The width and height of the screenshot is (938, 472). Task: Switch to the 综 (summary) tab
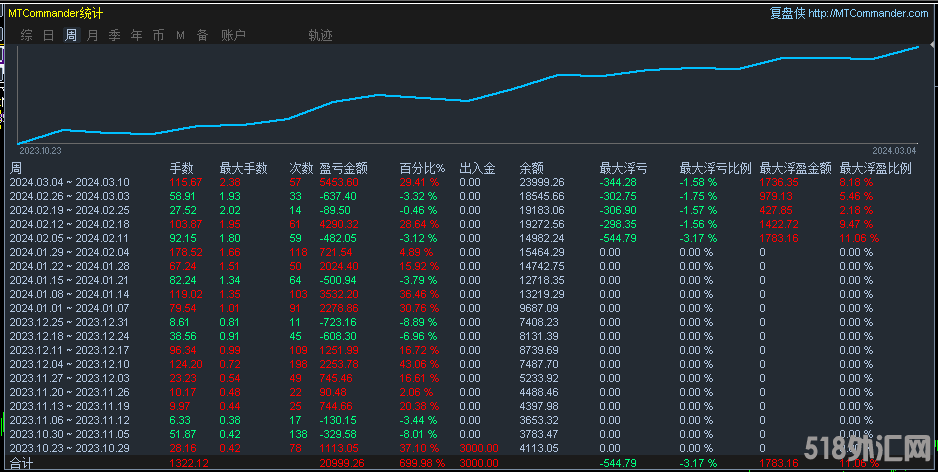(x=27, y=35)
